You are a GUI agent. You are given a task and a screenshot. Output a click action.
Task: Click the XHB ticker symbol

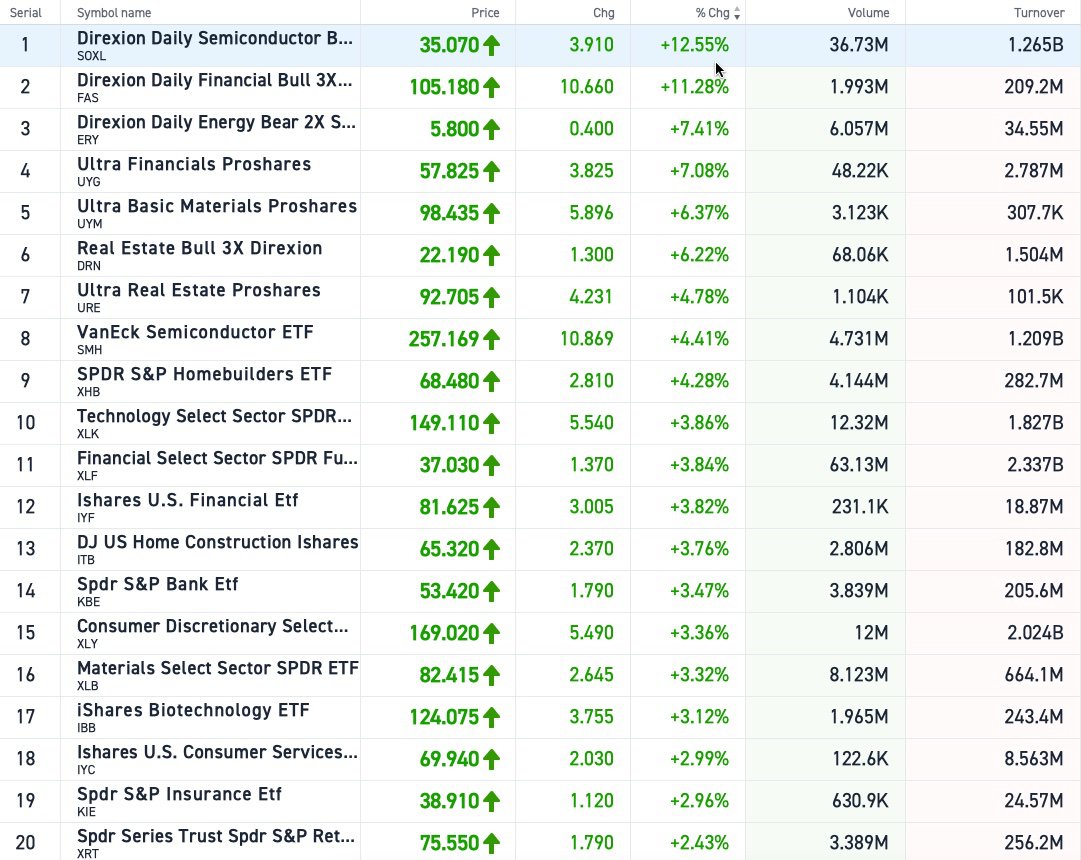pos(88,392)
